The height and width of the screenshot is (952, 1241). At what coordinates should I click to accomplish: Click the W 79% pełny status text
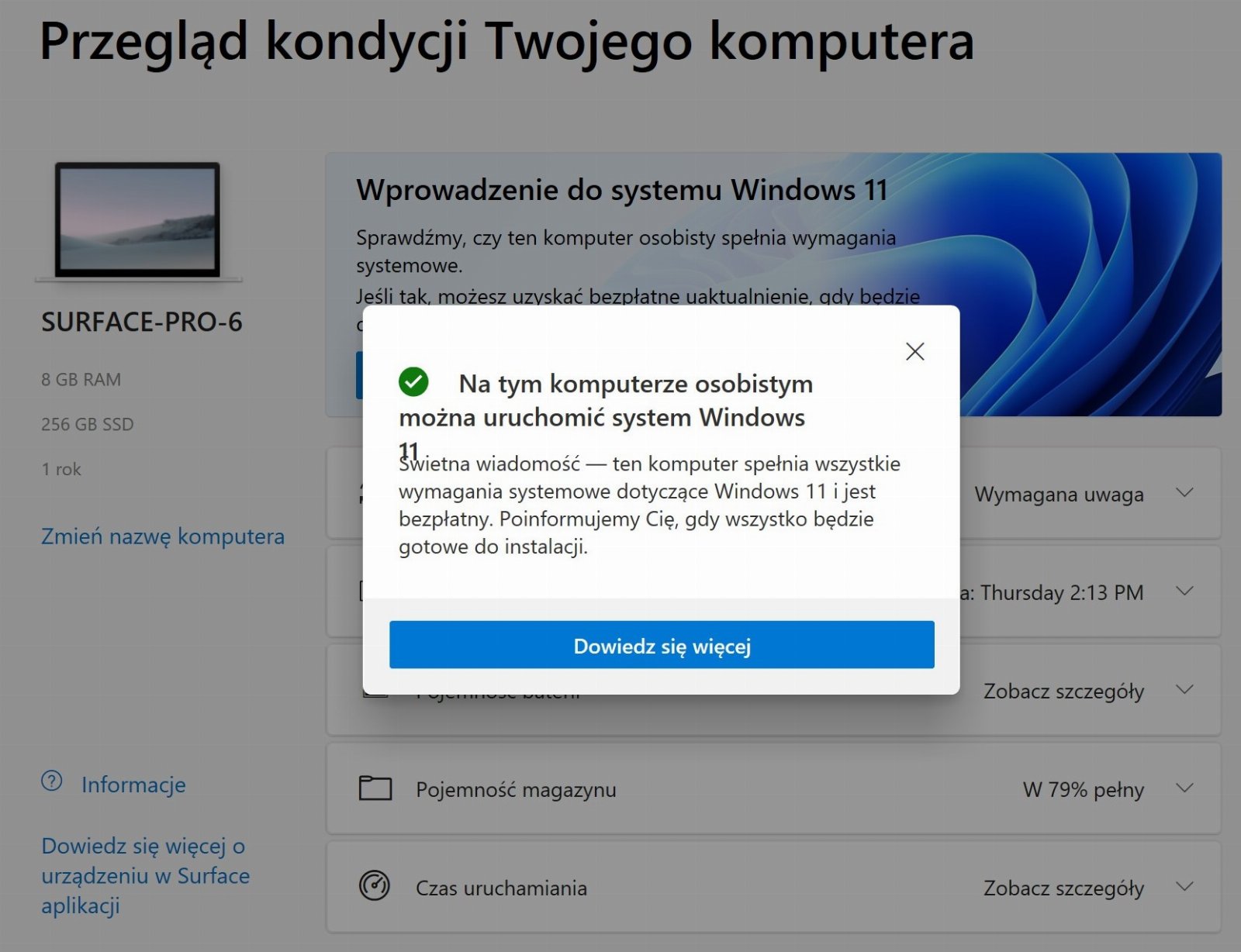[1084, 790]
